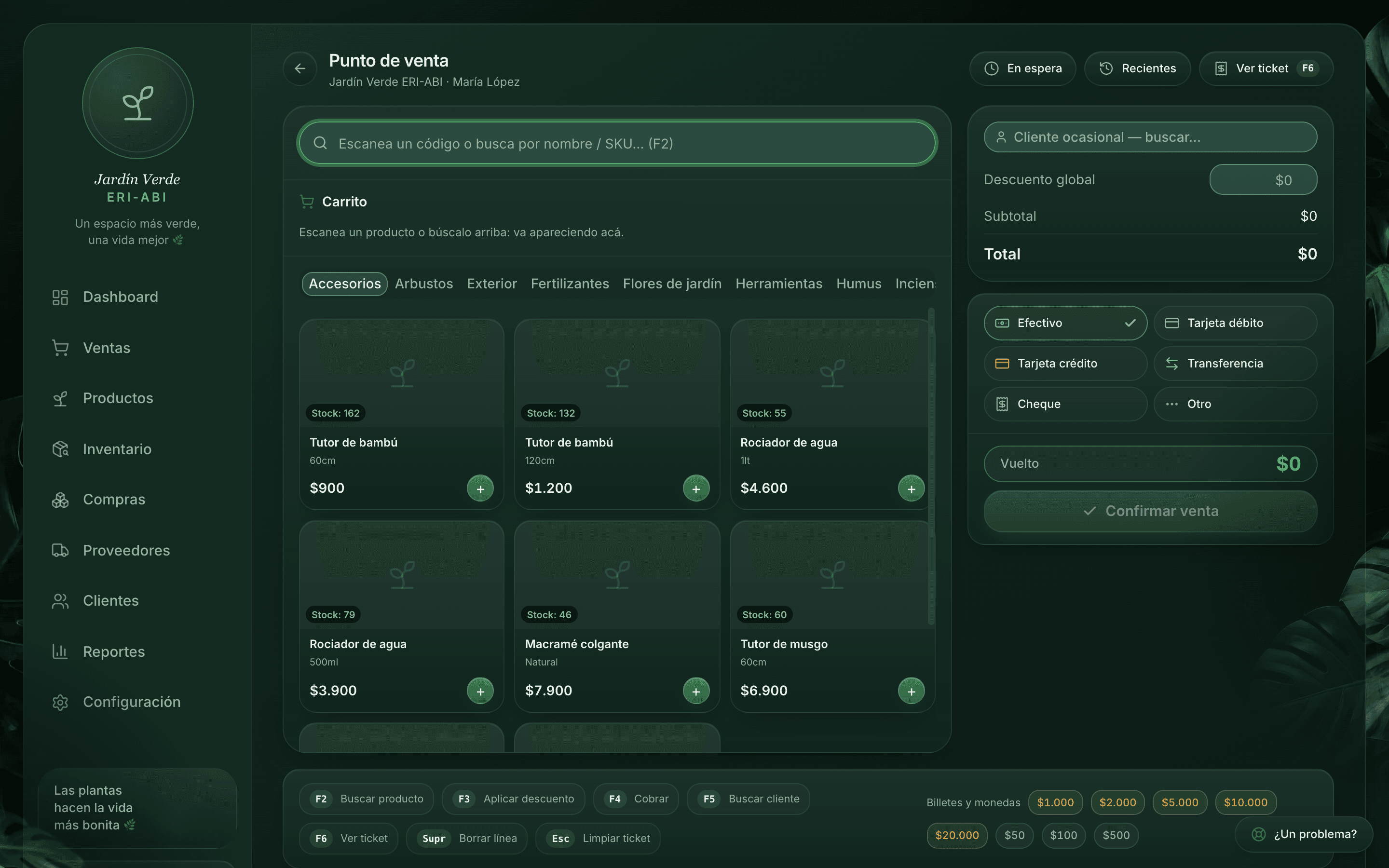Open the Exterior category tab

[492, 284]
